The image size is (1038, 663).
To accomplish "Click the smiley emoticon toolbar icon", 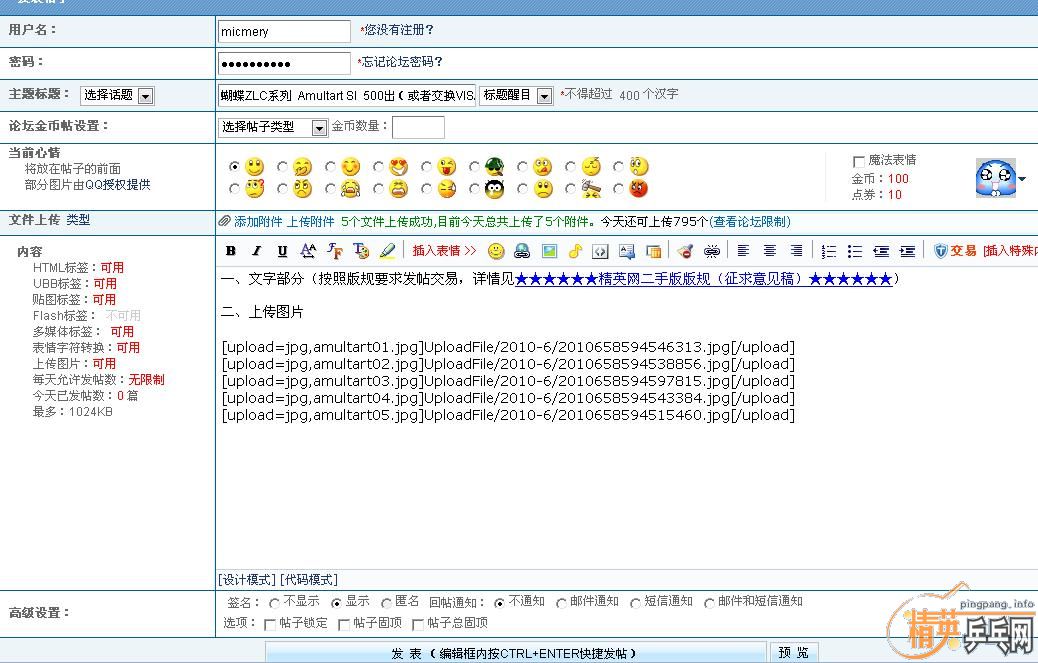I will [x=496, y=251].
